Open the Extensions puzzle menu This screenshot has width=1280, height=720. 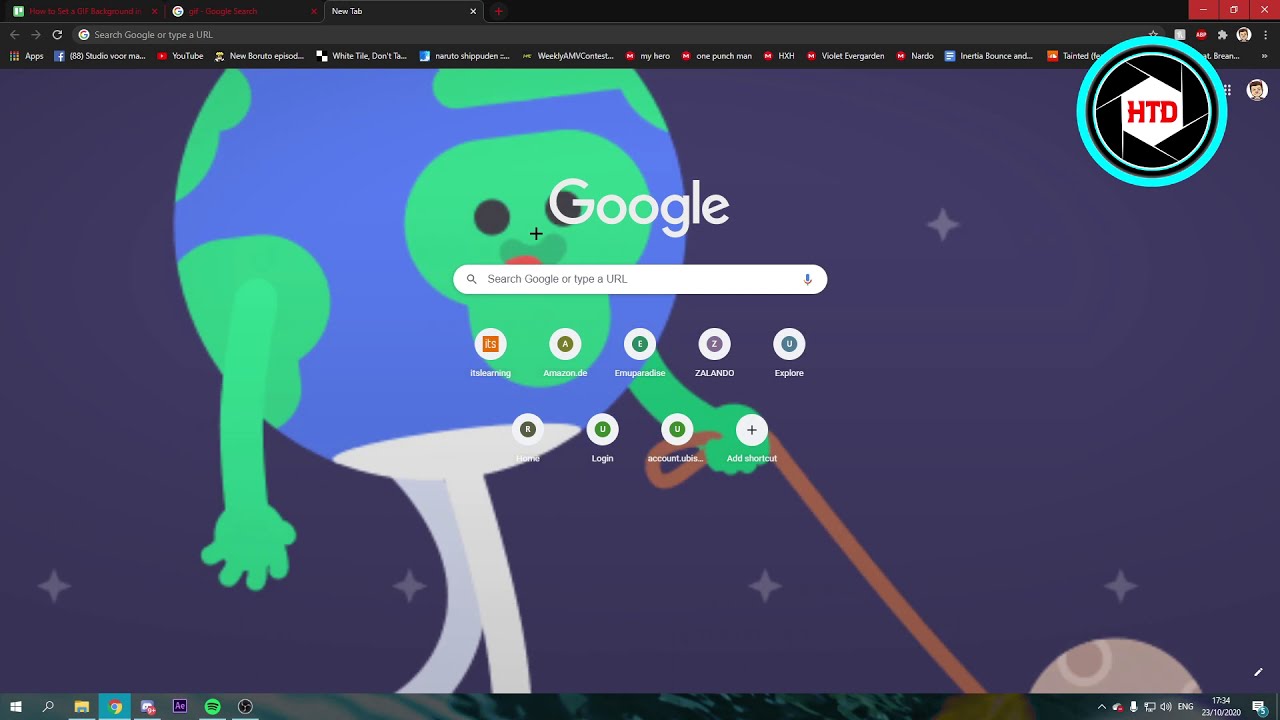[1222, 34]
